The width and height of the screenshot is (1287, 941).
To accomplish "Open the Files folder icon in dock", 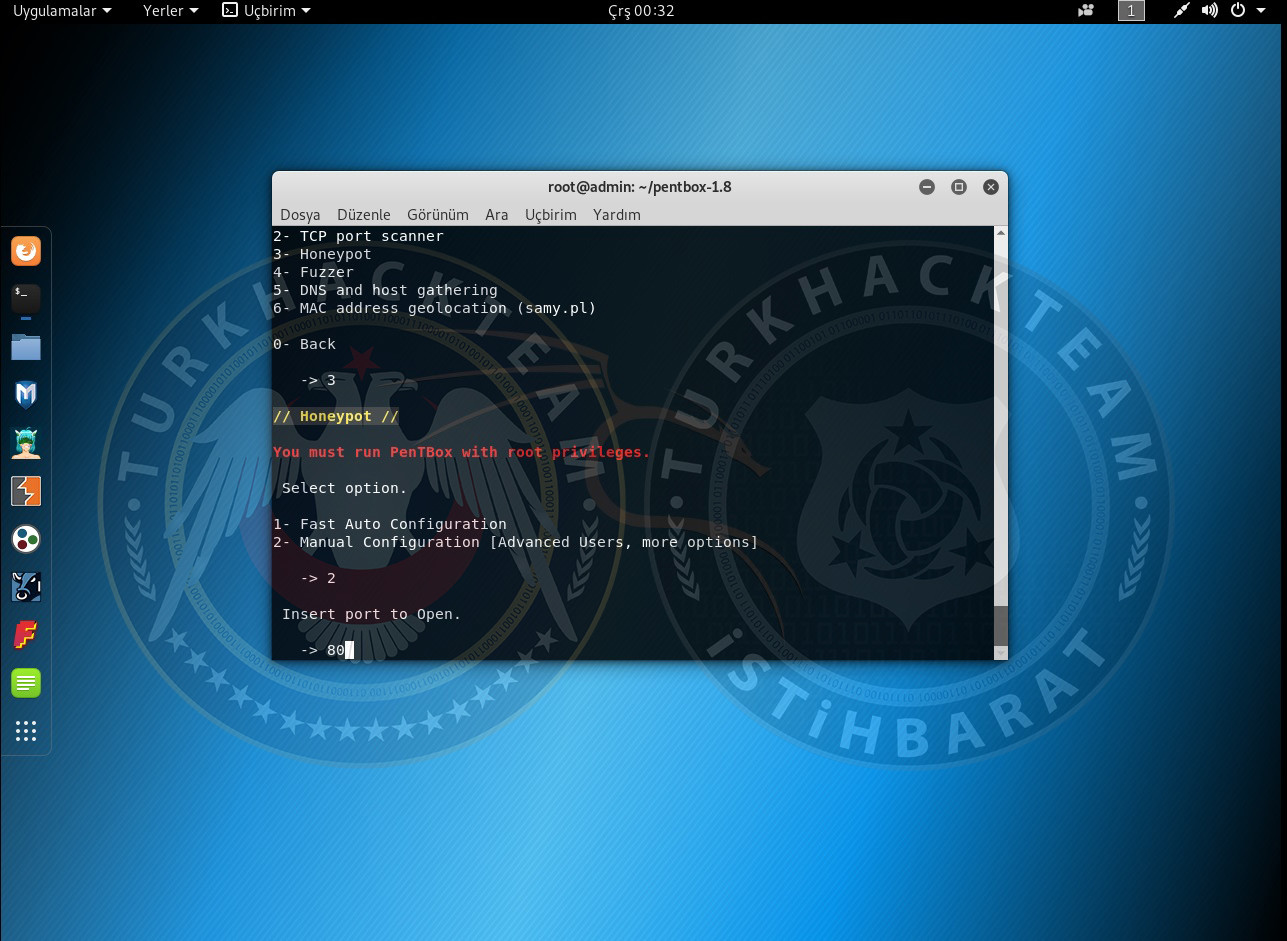I will click(26, 347).
